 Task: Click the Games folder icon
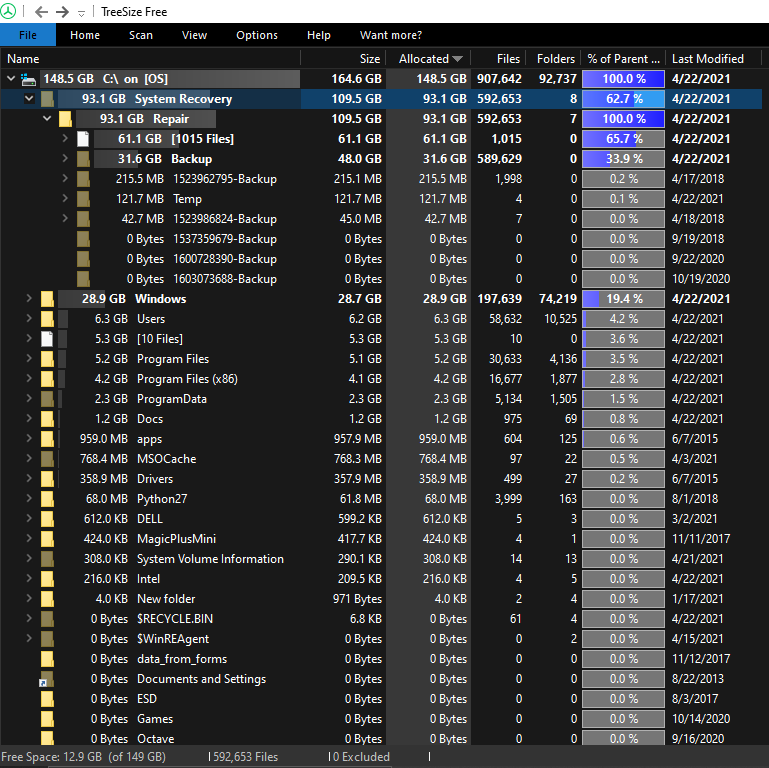point(48,719)
